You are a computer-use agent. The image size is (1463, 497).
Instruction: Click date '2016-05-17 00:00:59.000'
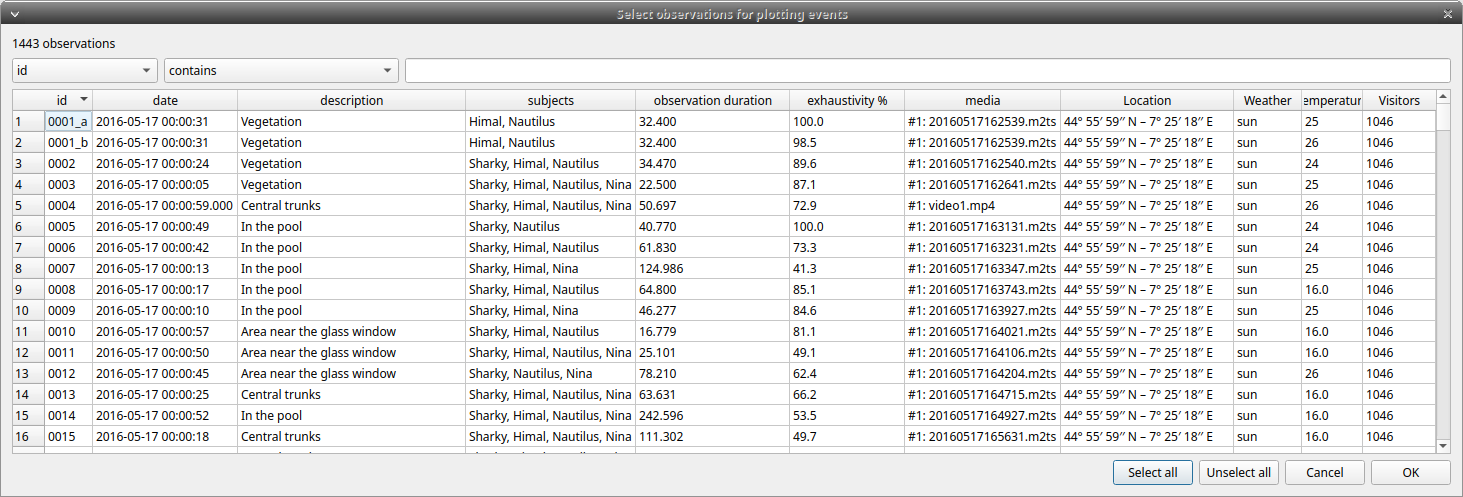(x=165, y=205)
